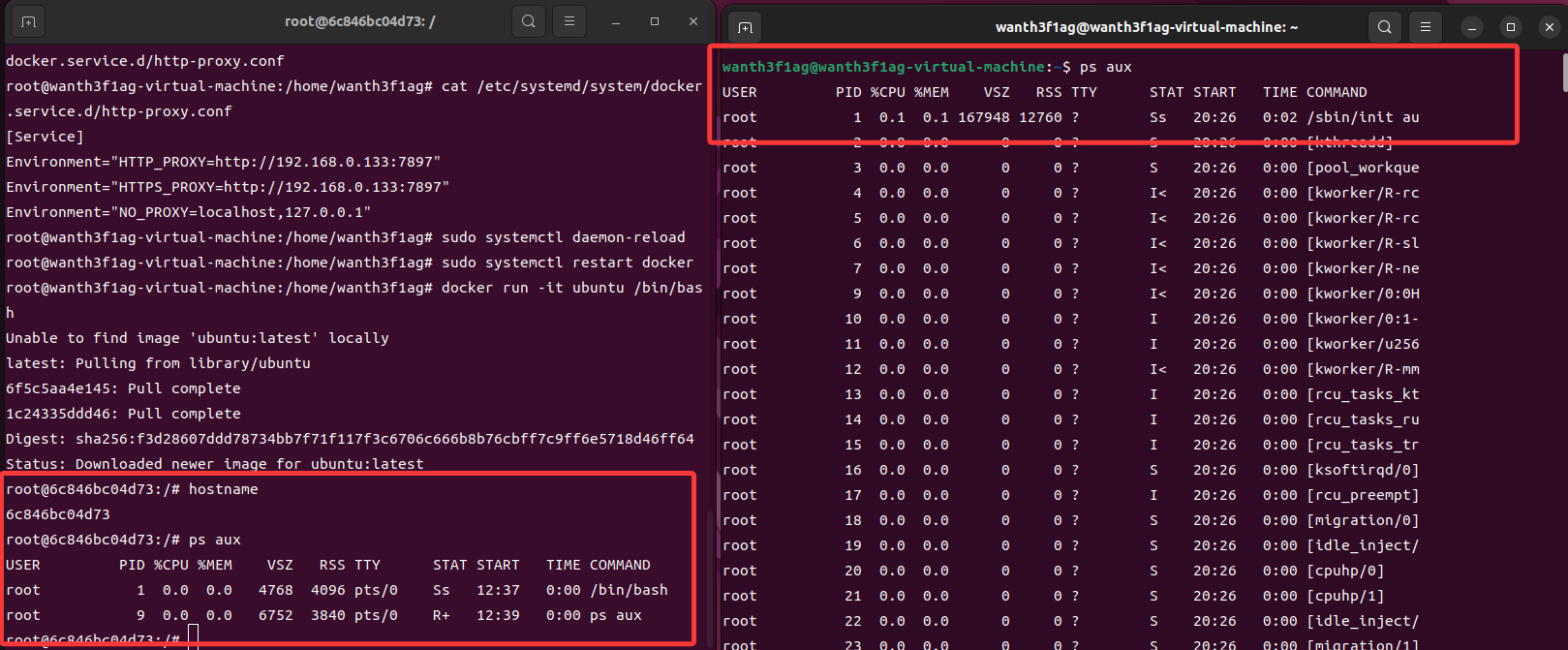1568x650 pixels.
Task: Click the HTTPS_PROXY environment line
Action: 228,187
